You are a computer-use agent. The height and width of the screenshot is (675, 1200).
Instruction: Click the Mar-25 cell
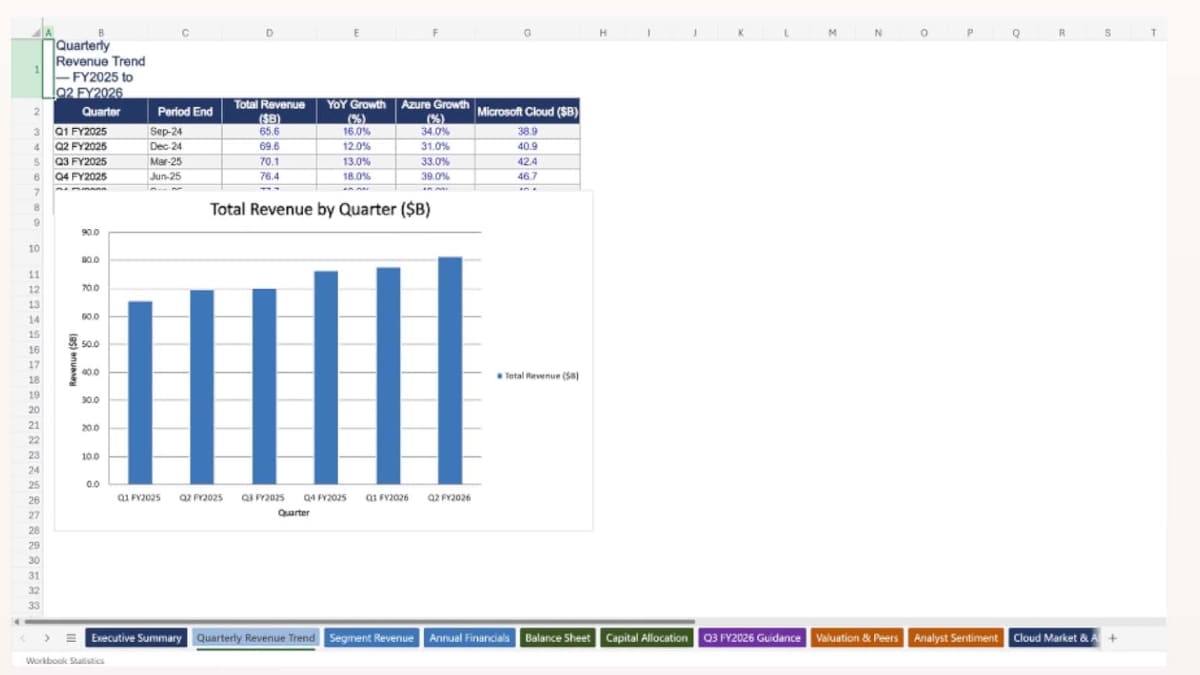pyautogui.click(x=185, y=161)
